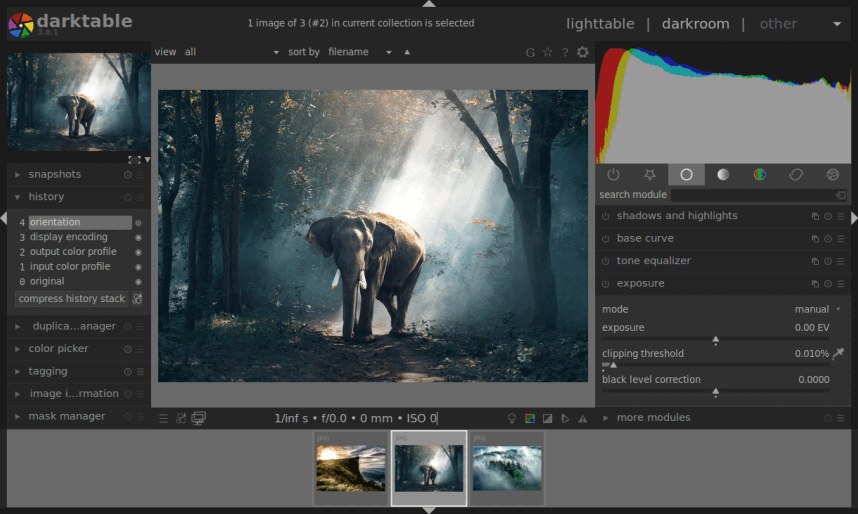This screenshot has width=858, height=514.
Task: Expand the color picker panel
Action: tap(18, 349)
